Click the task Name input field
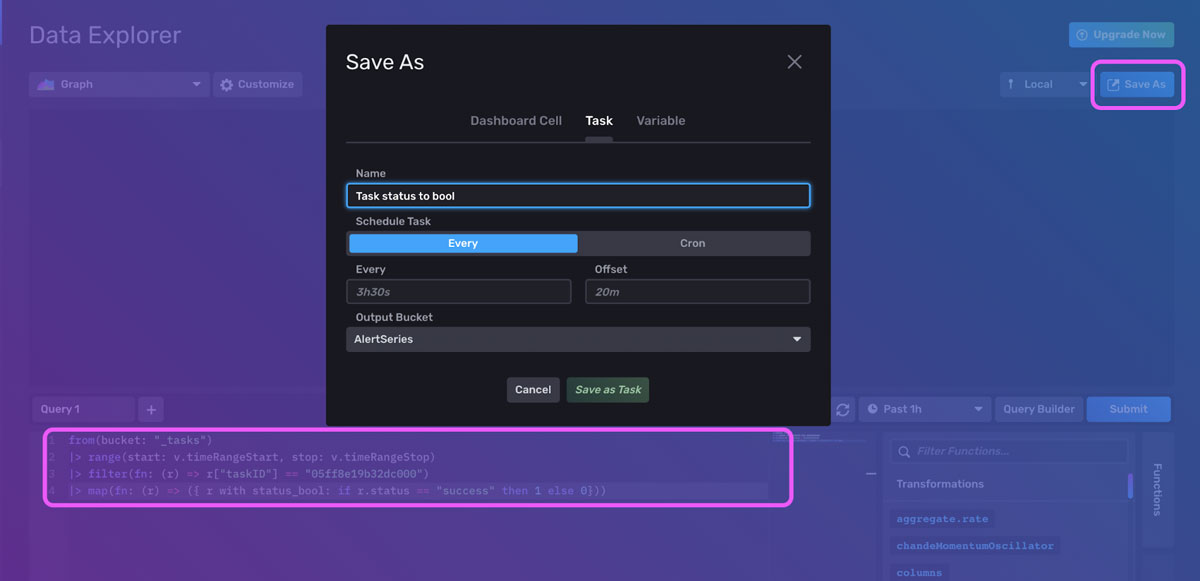 578,195
